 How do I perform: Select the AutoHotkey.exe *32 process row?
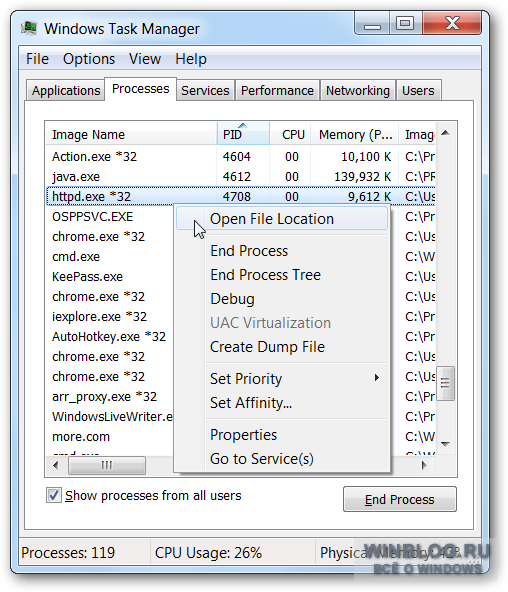point(109,336)
